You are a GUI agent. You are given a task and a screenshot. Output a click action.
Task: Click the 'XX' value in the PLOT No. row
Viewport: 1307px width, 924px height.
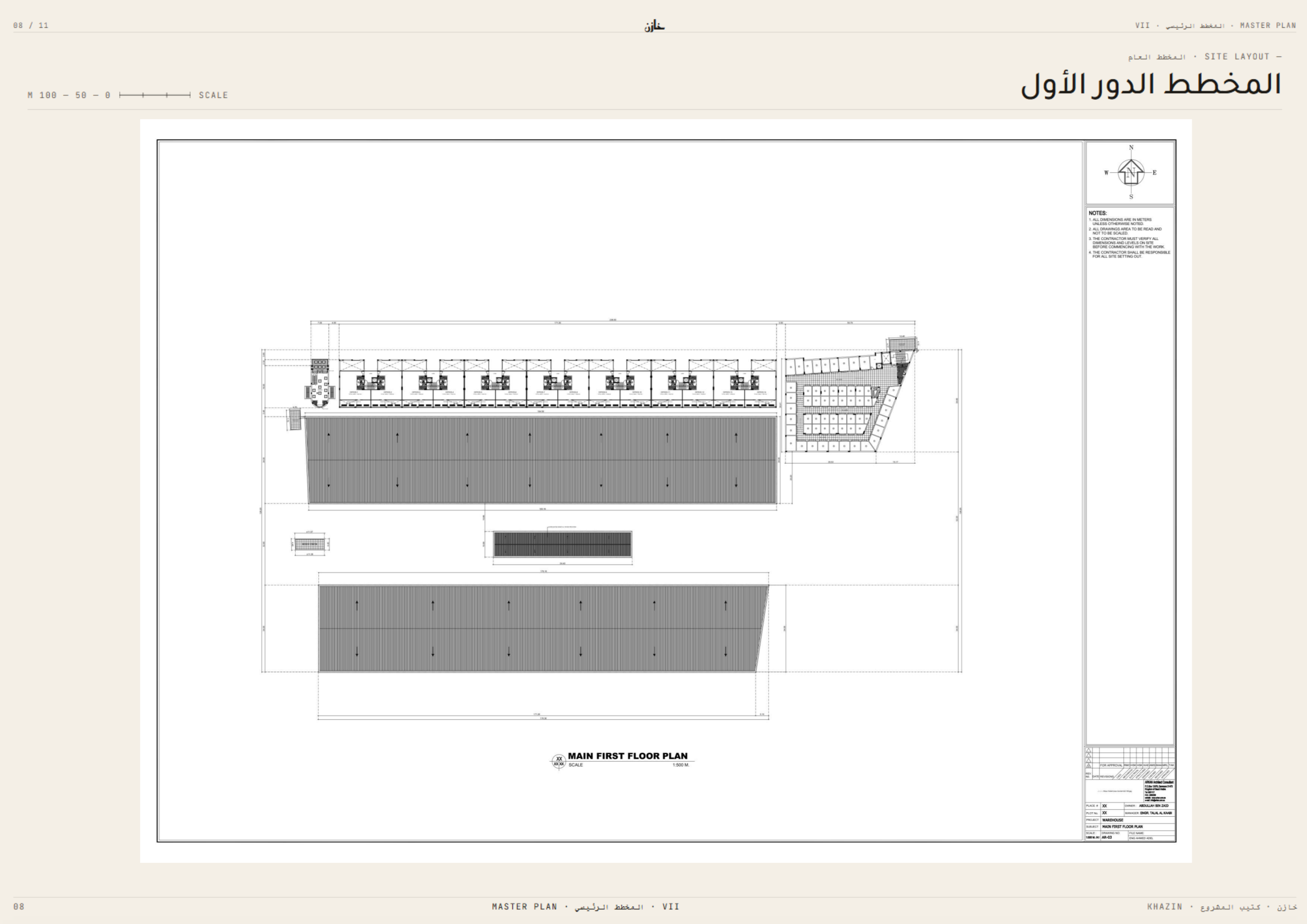point(1105,813)
